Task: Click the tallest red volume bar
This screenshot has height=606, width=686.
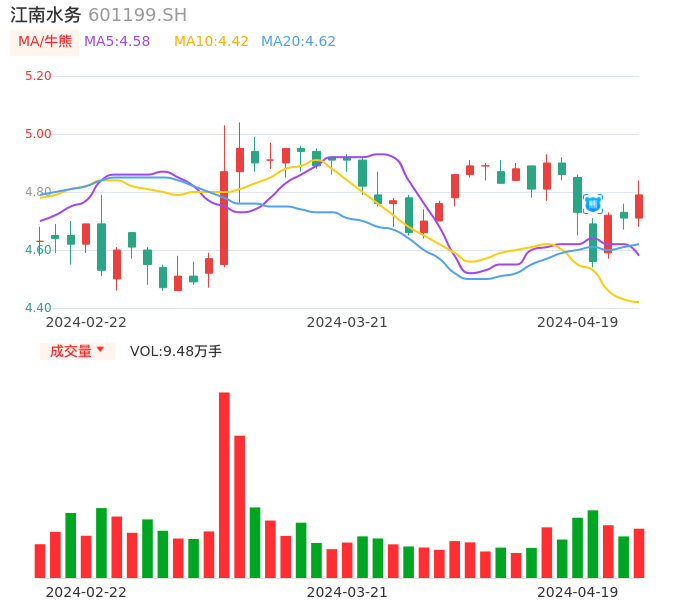Action: pos(224,485)
